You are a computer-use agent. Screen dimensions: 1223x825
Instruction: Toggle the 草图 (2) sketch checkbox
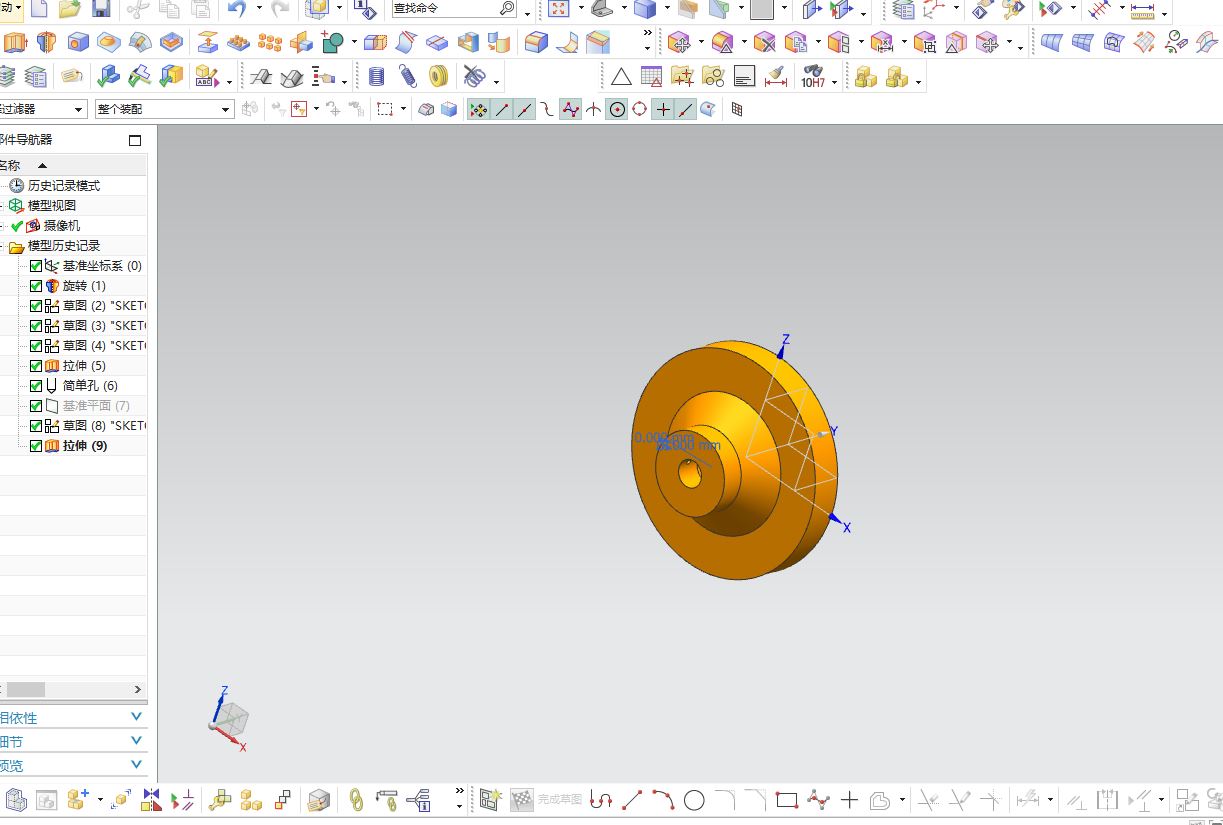(36, 306)
